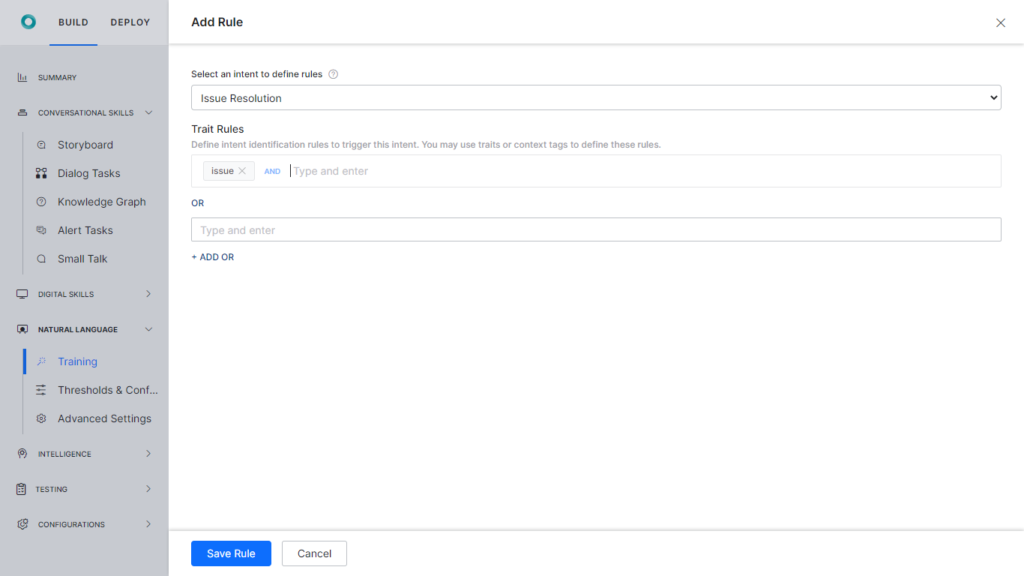Screen dimensions: 1024x576
Task: Open the Issue Resolution intent dropdown
Action: [x=595, y=98]
